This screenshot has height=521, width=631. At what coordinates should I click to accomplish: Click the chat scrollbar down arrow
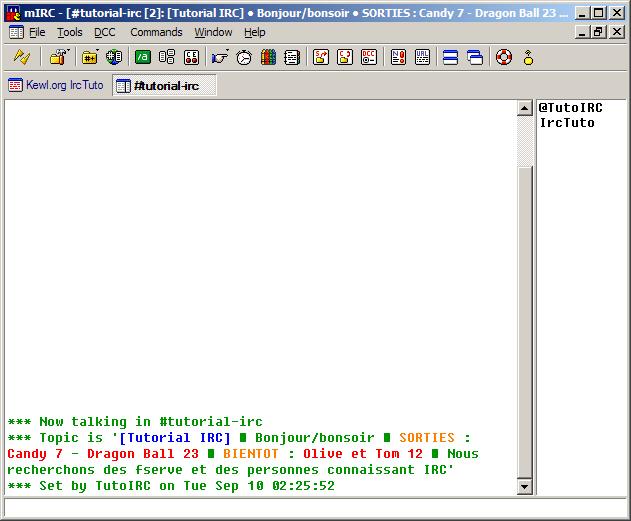coord(524,487)
